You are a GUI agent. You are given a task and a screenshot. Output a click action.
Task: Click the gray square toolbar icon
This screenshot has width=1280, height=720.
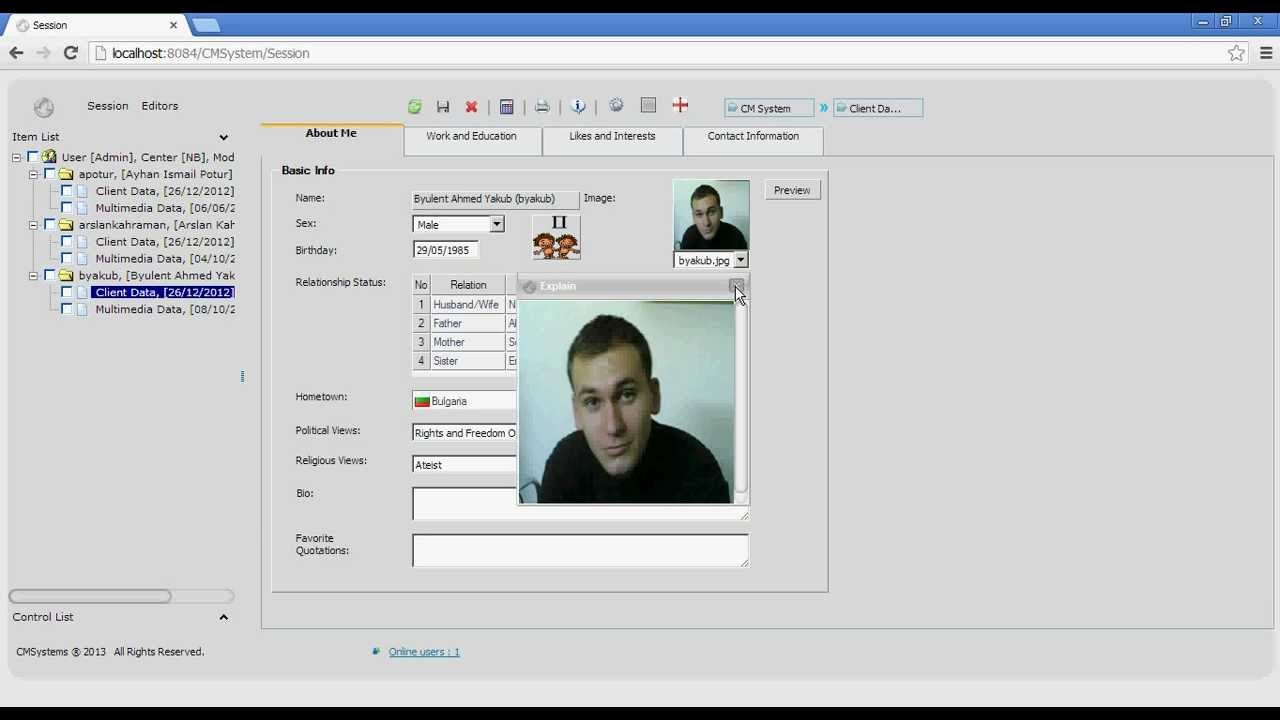pos(648,105)
